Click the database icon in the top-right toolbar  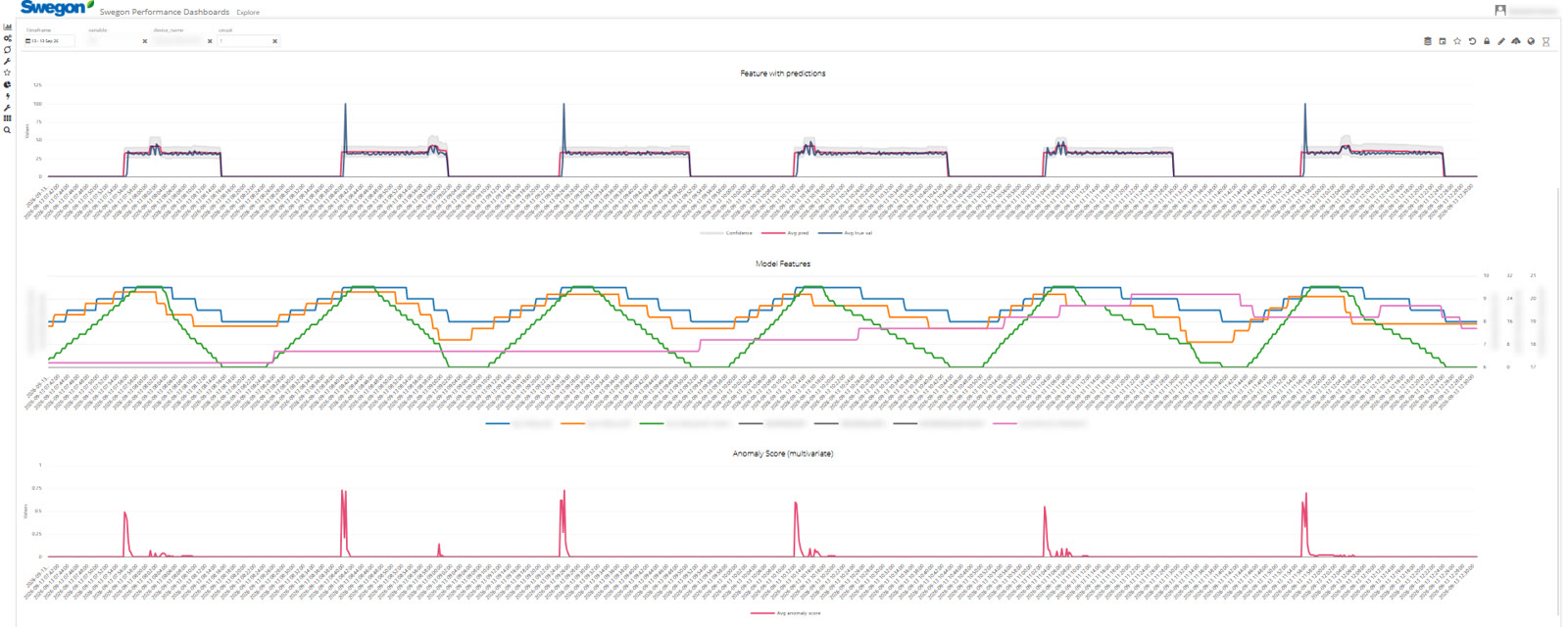(x=1427, y=41)
